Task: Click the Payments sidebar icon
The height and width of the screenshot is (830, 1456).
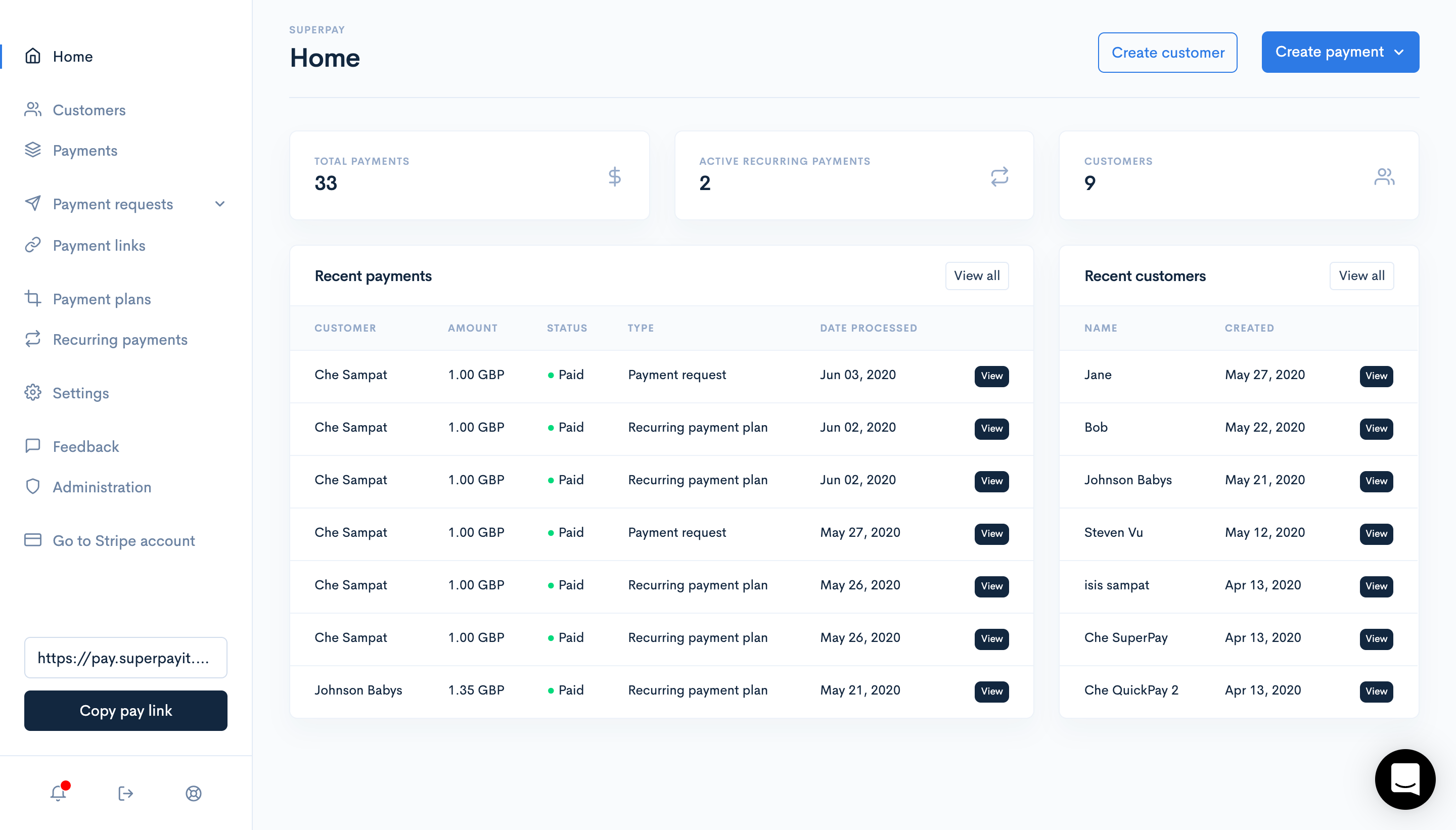Action: 33,150
